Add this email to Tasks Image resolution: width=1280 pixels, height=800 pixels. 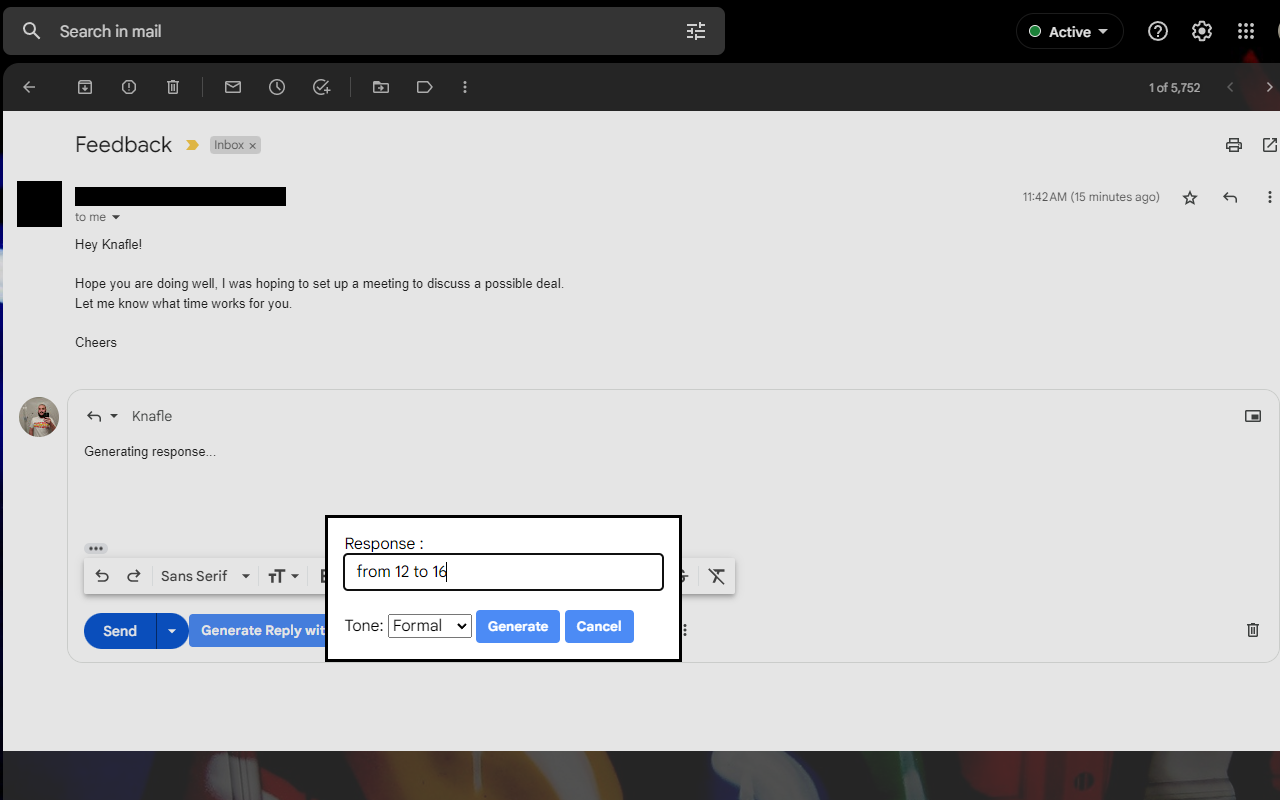pyautogui.click(x=320, y=87)
